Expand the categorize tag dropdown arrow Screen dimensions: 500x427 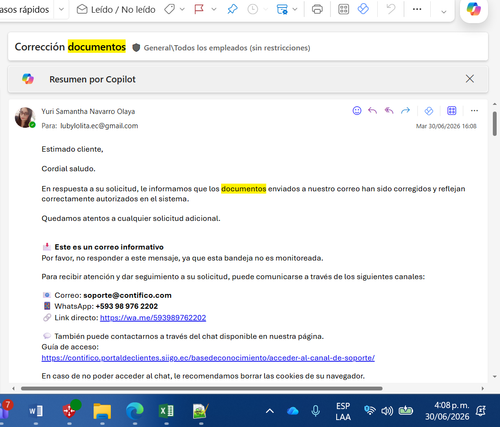(182, 9)
